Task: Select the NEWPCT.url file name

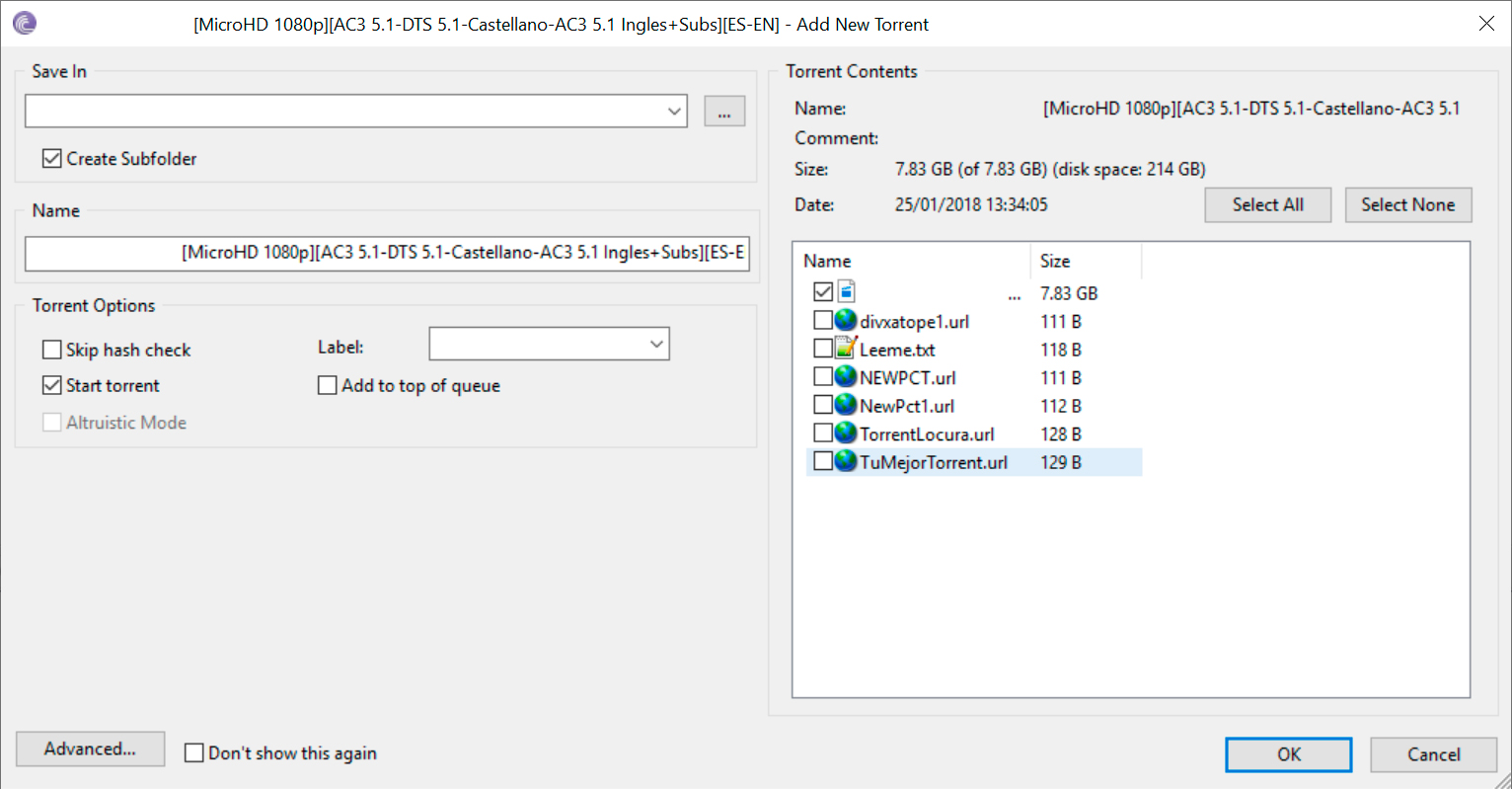Action: (908, 378)
